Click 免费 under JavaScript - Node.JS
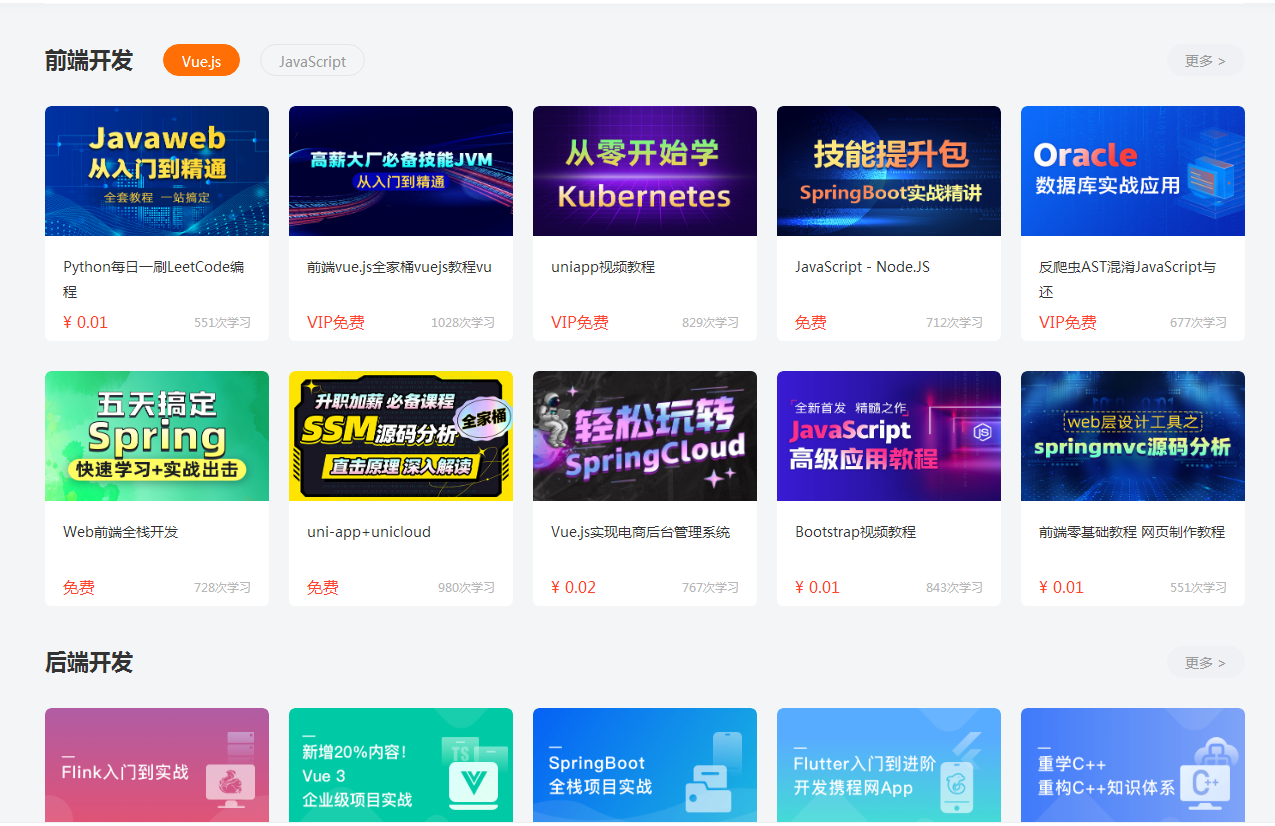 coord(811,322)
